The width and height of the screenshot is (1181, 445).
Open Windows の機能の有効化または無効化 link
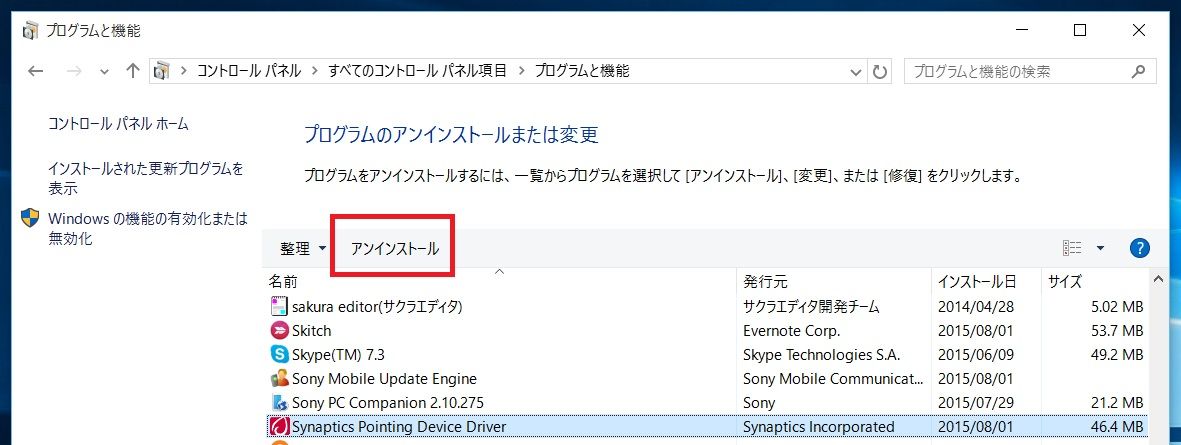pyautogui.click(x=148, y=229)
